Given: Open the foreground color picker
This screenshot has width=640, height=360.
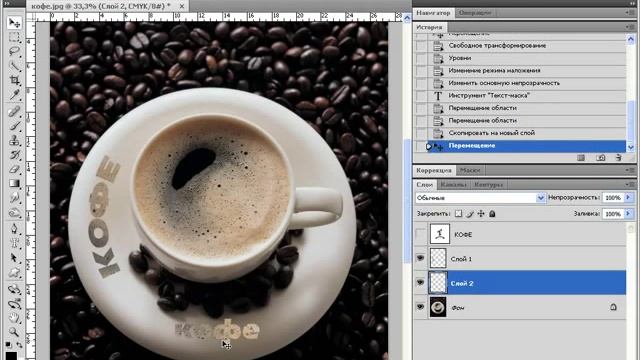Looking at the screenshot, I should point(11,356).
